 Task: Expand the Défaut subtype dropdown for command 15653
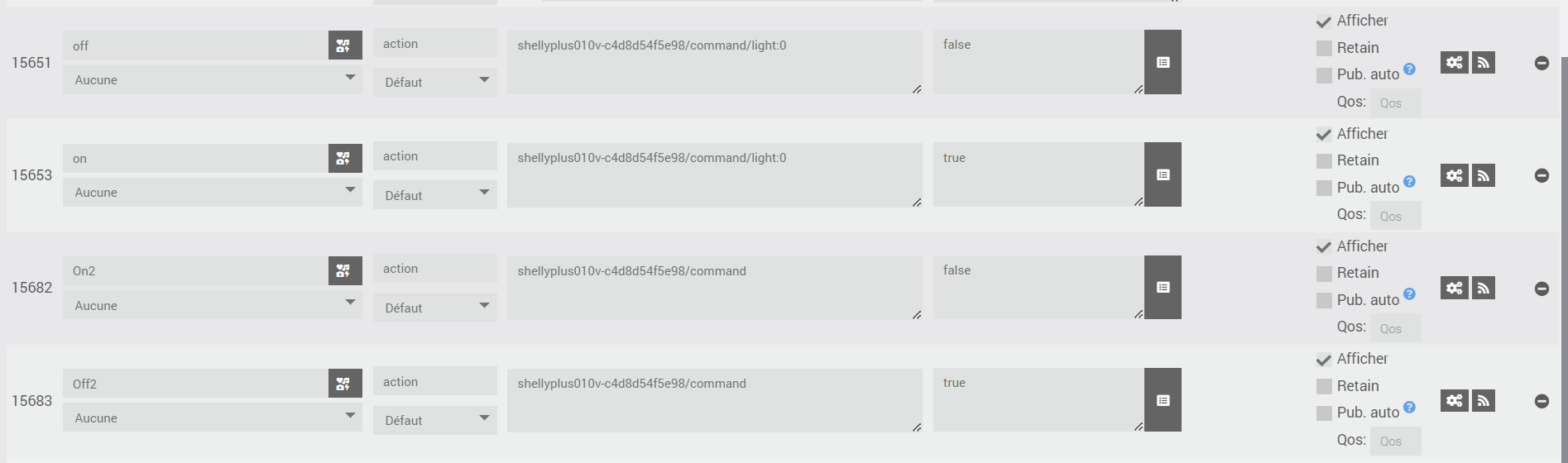coord(434,195)
